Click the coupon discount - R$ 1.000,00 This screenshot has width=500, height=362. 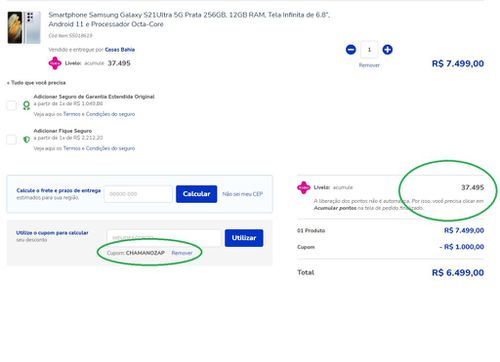pyautogui.click(x=462, y=247)
